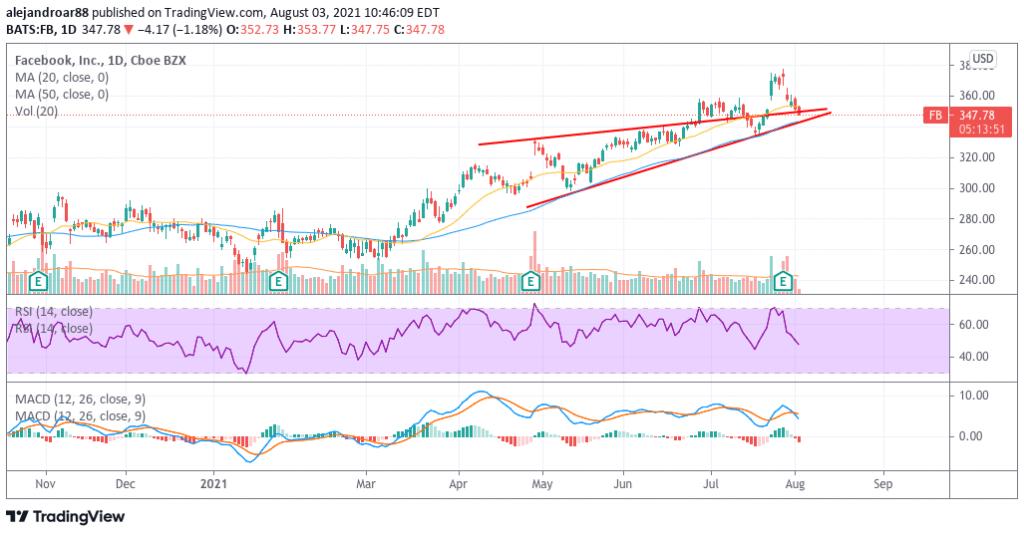This screenshot has height=535, width=1024.
Task: Click the earnings E marker before August
Action: (x=782, y=282)
